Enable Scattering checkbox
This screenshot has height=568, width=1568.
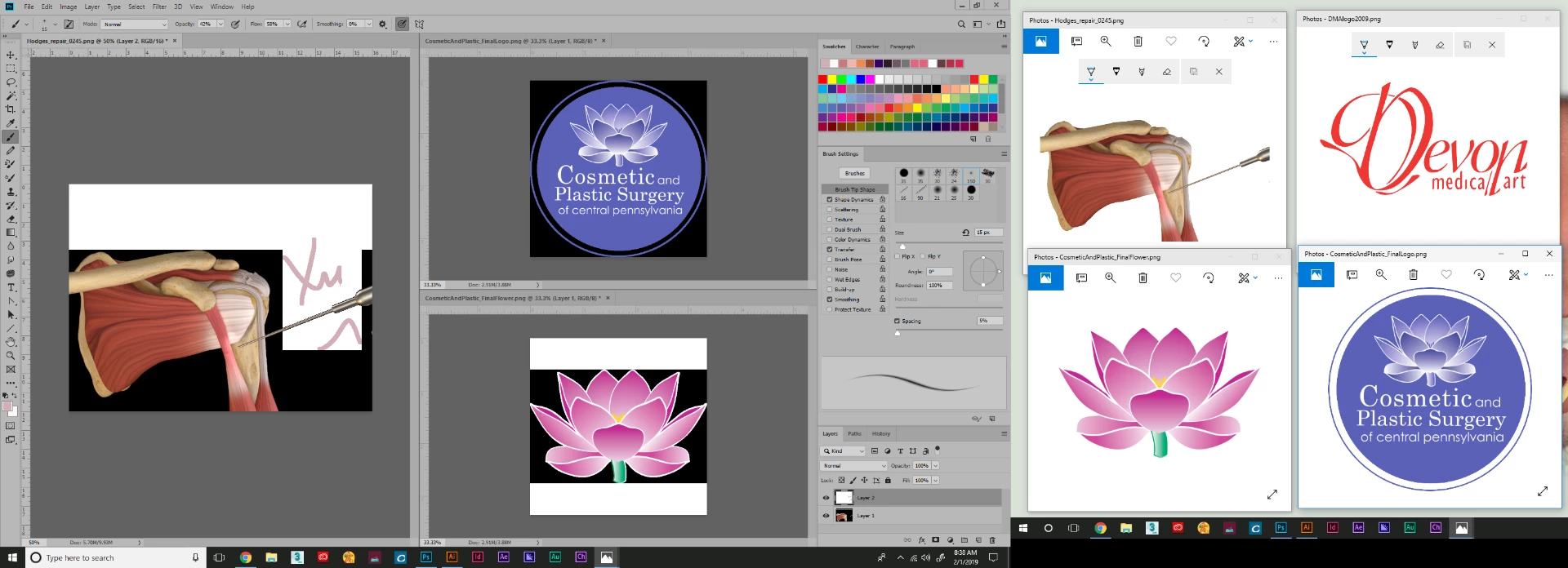pos(829,210)
